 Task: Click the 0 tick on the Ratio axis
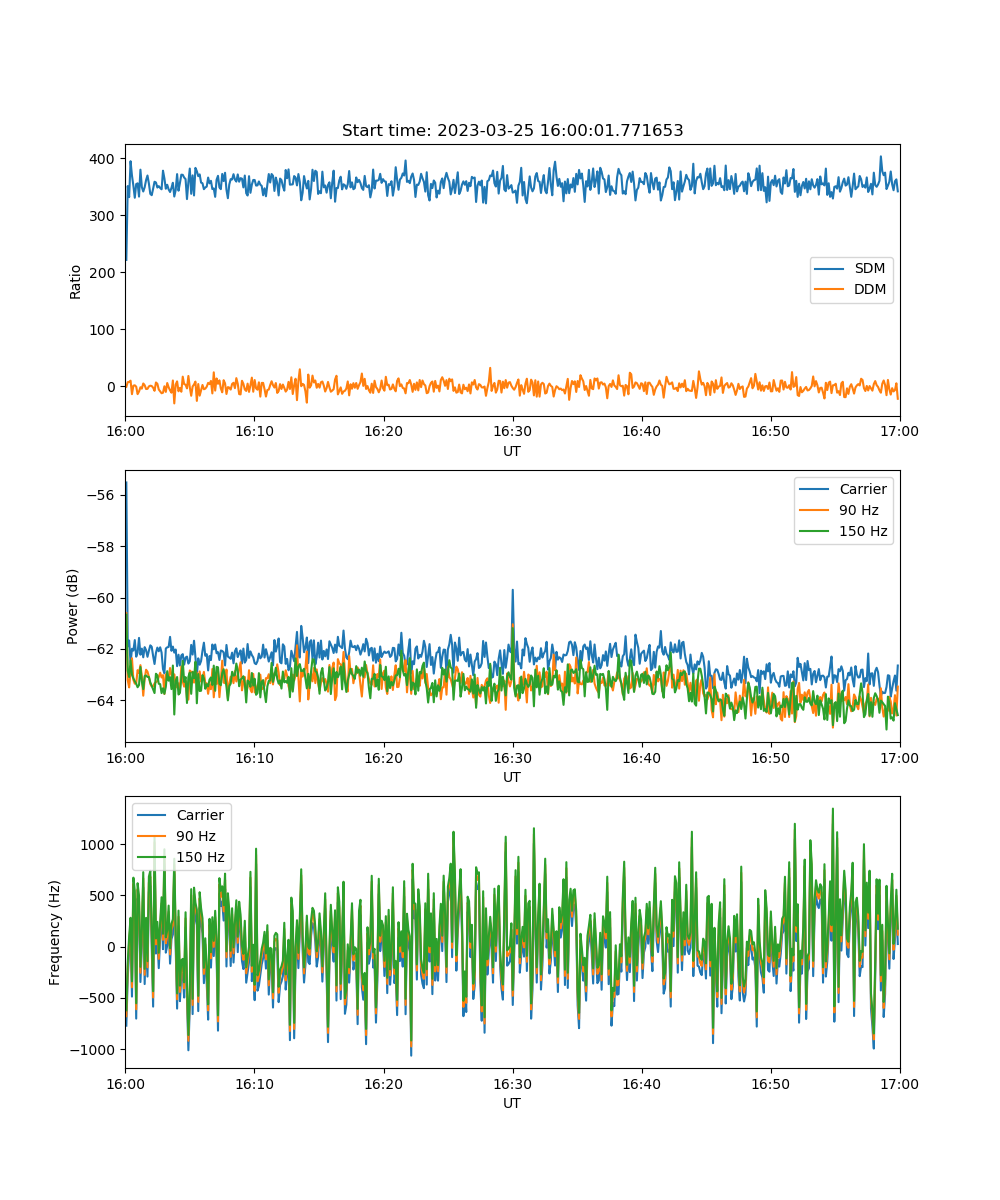pyautogui.click(x=112, y=387)
